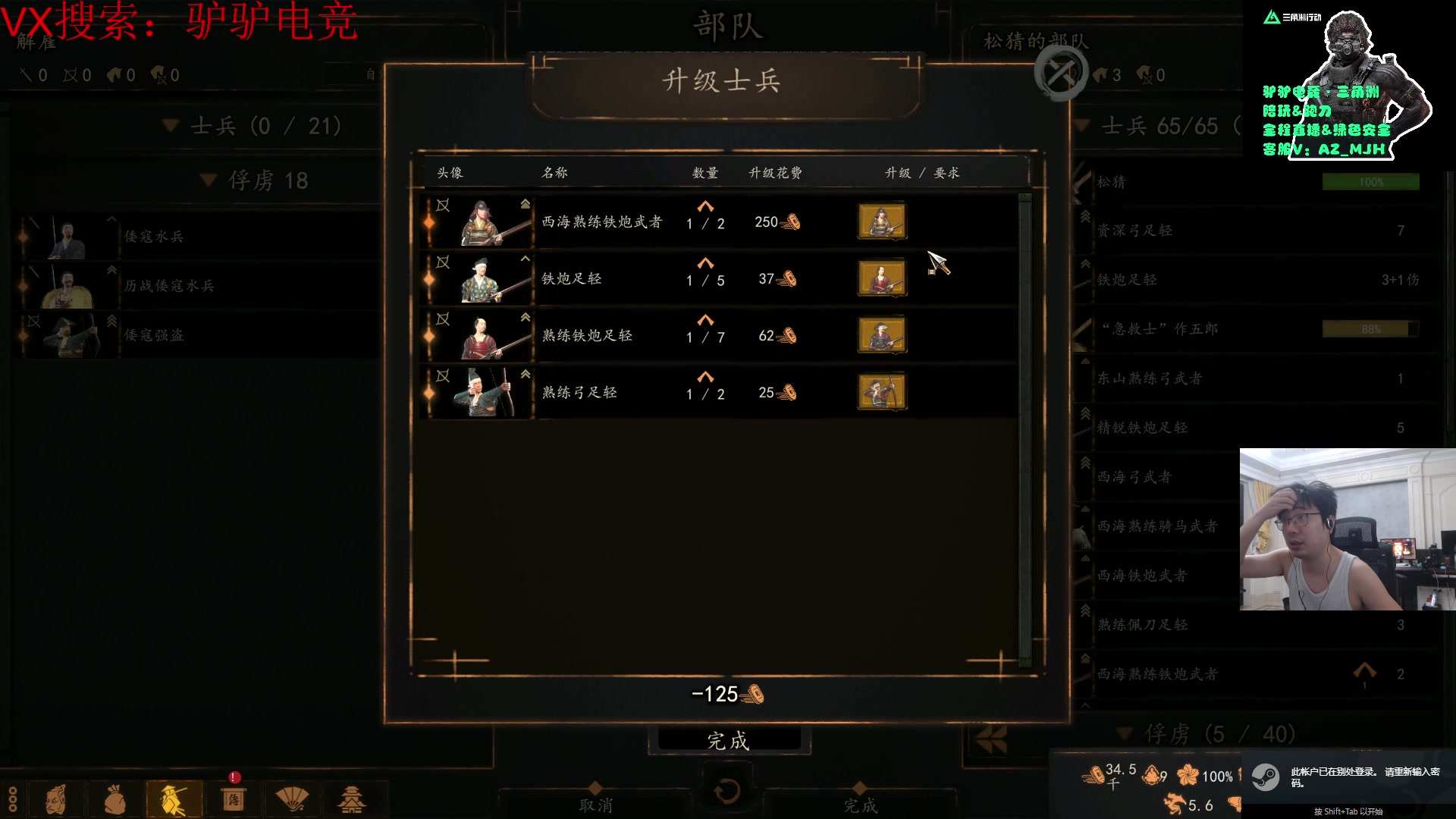The image size is (1456, 819).
Task: Toggle lock marker on 铁炮足轻 row
Action: (x=443, y=262)
